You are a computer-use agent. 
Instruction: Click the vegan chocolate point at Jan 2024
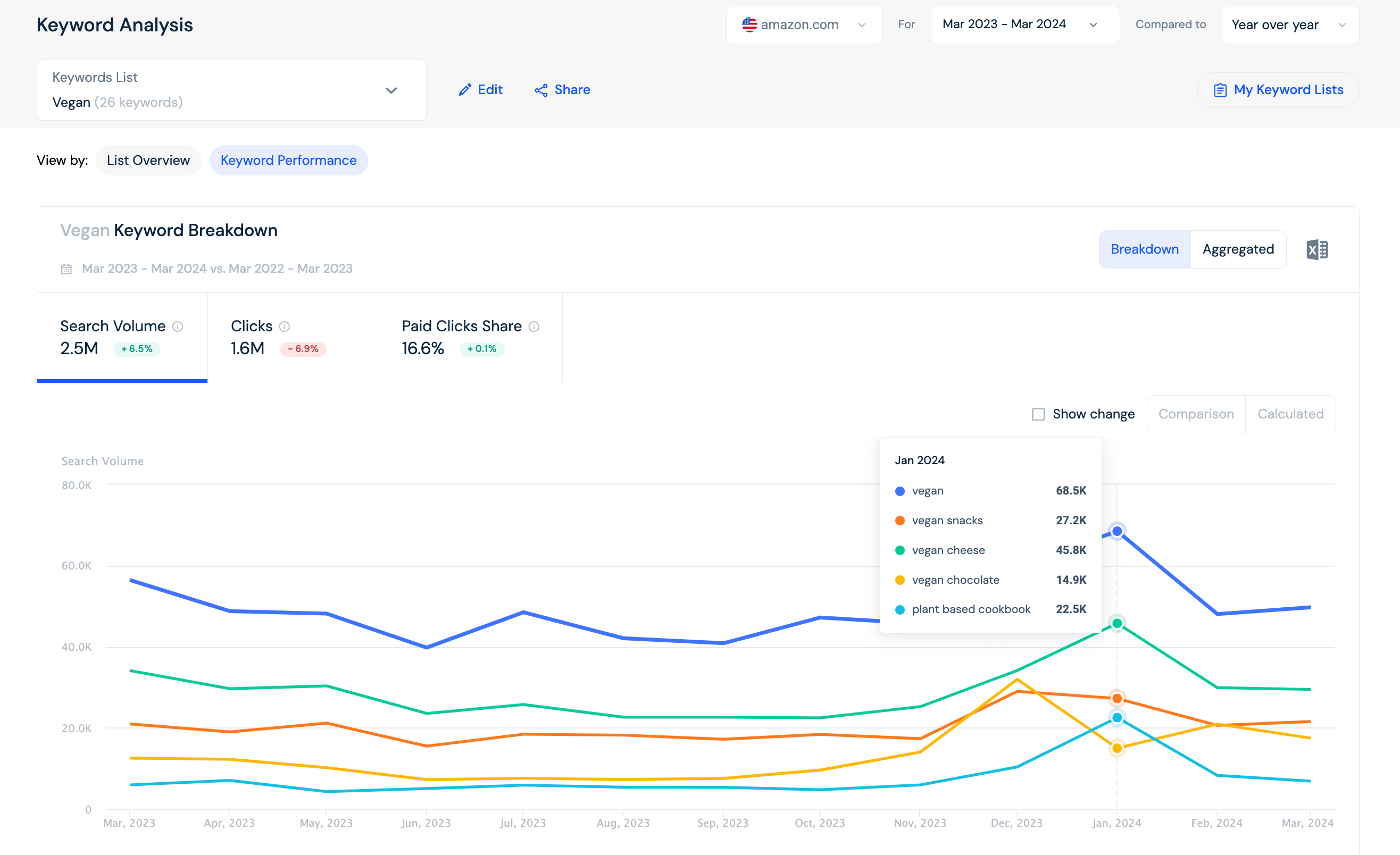[x=1117, y=748]
